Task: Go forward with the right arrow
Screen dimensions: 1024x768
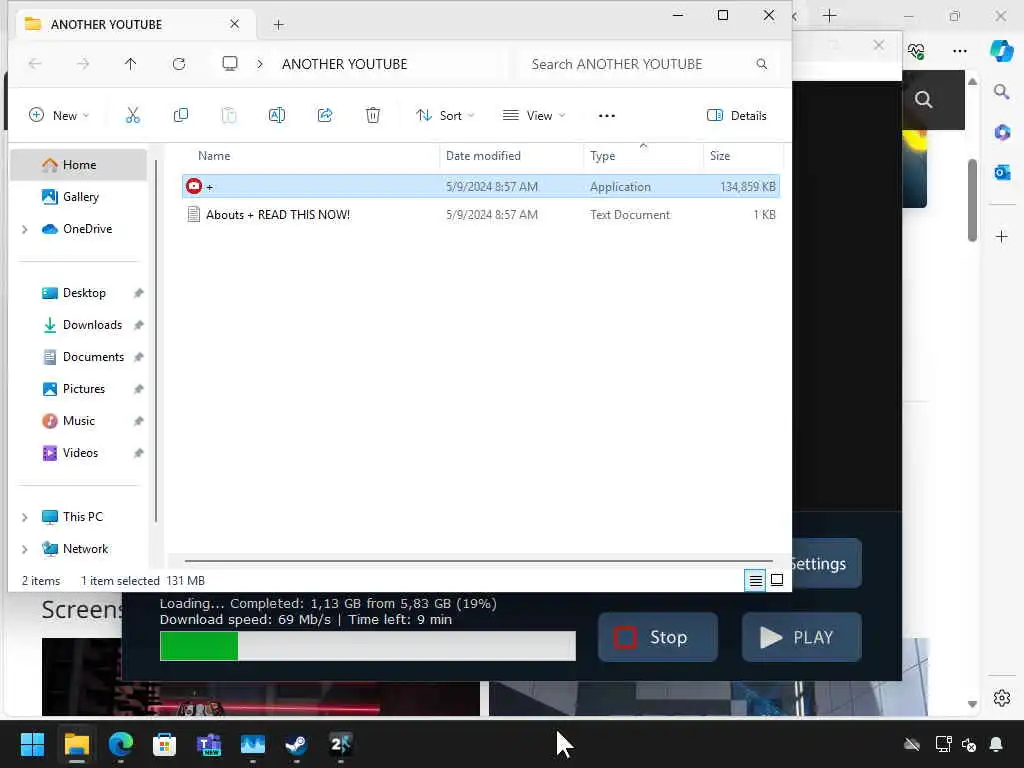Action: [x=83, y=63]
